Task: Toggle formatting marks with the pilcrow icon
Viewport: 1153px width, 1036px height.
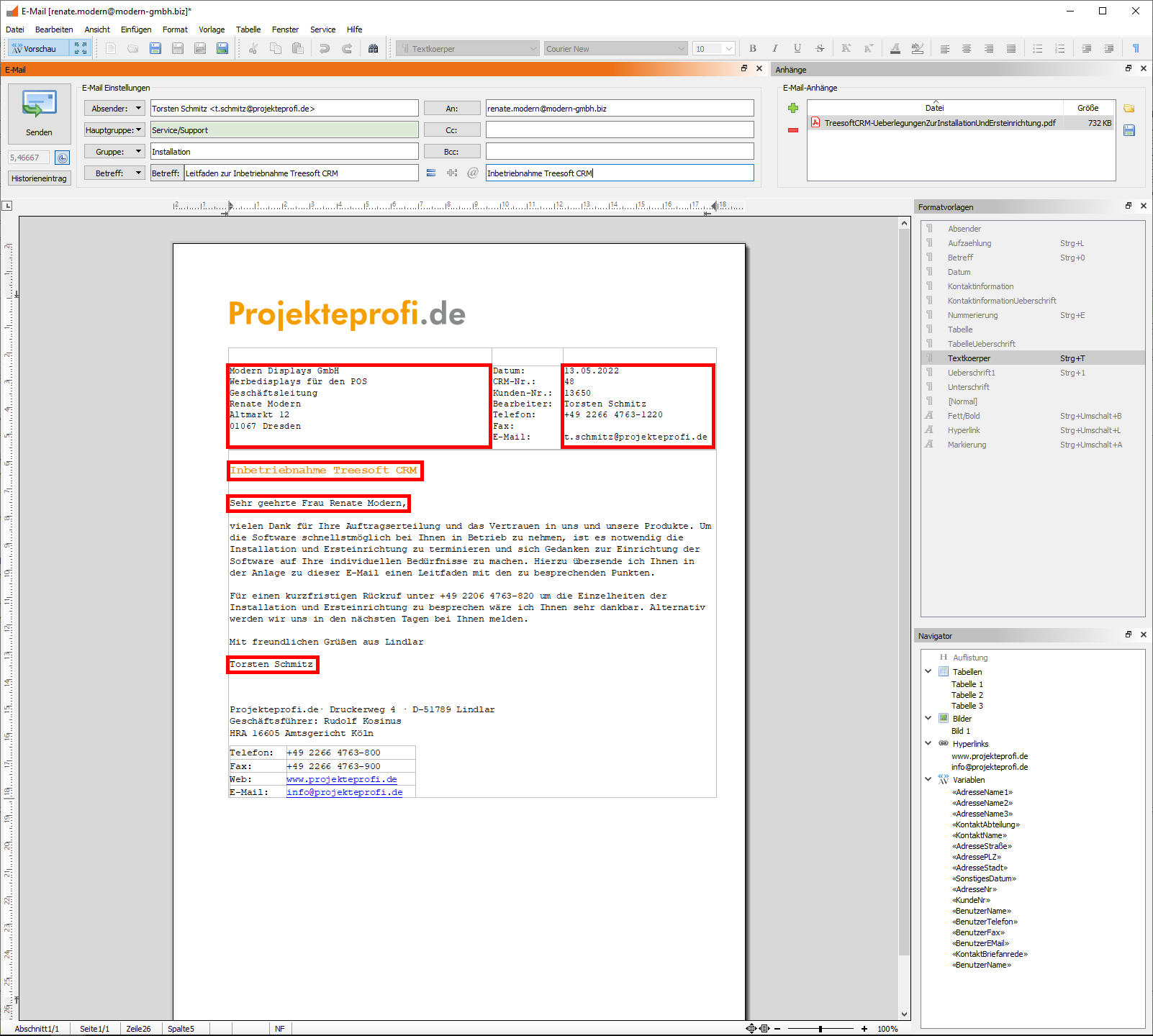Action: click(1135, 49)
